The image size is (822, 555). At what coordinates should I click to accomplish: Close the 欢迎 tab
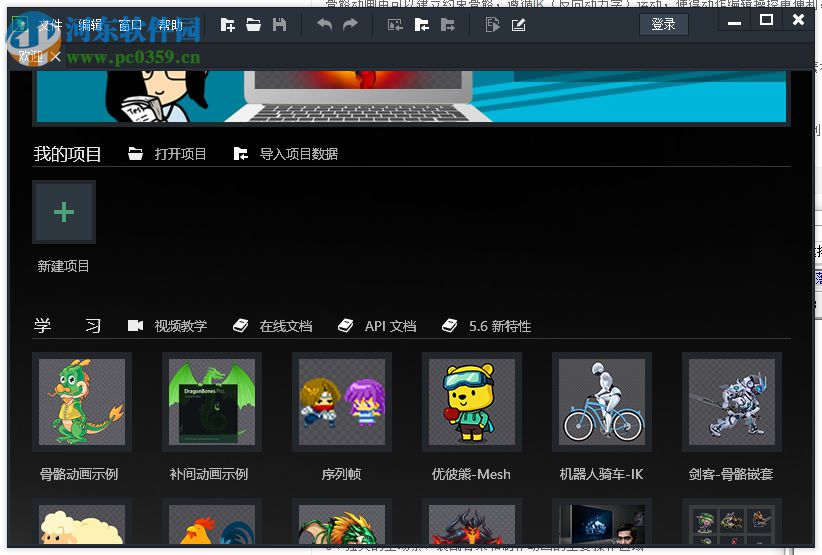56,57
